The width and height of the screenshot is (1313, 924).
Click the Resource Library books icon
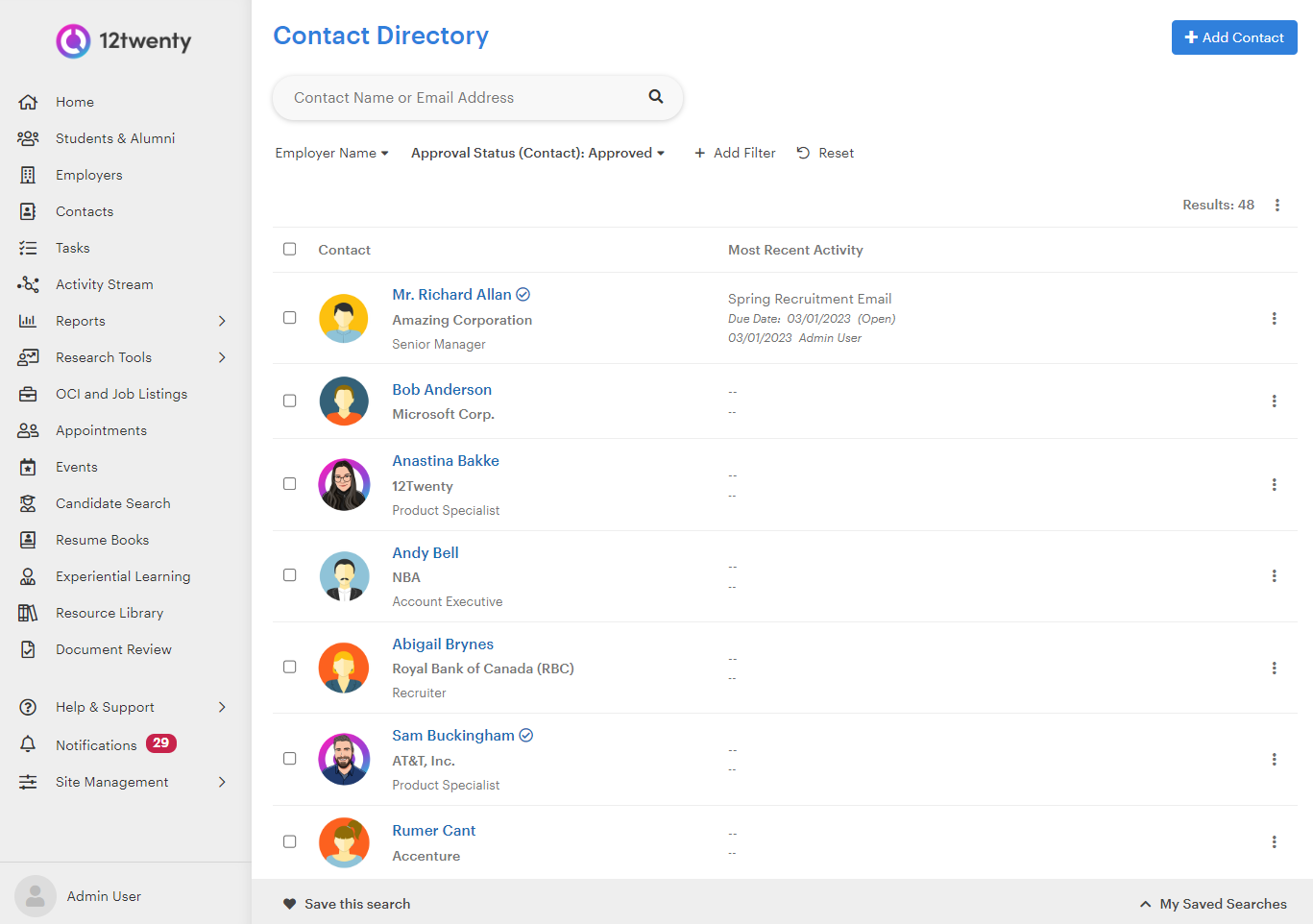pyautogui.click(x=28, y=613)
